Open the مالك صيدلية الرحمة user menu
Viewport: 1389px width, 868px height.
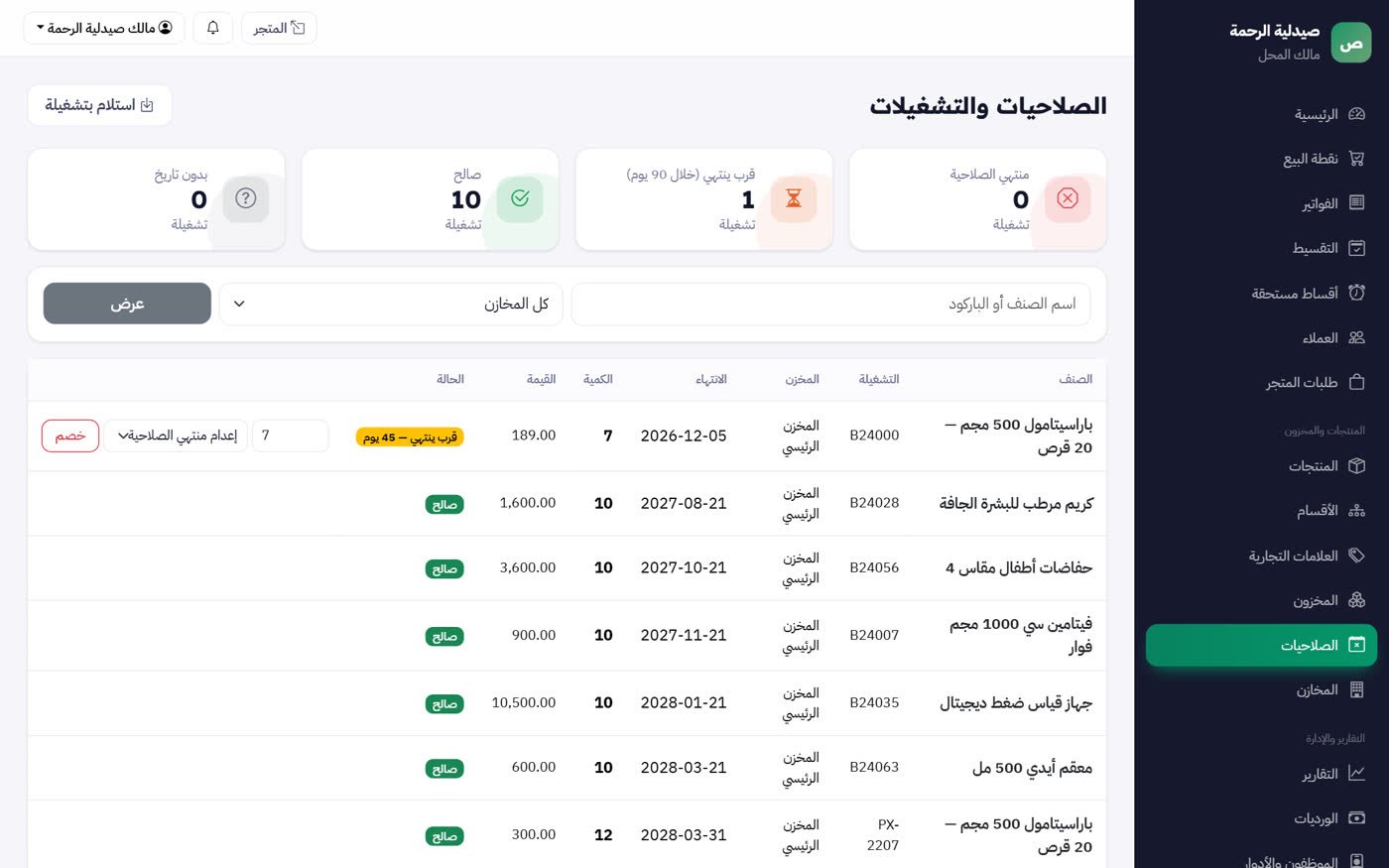point(104,28)
